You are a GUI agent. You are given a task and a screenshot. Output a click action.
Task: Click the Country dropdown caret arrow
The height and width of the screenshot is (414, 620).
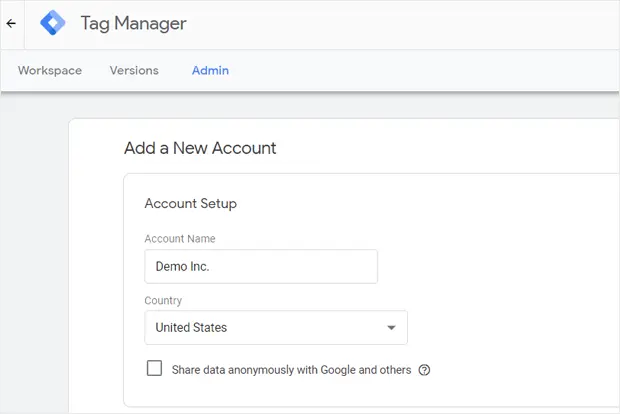[391, 328]
